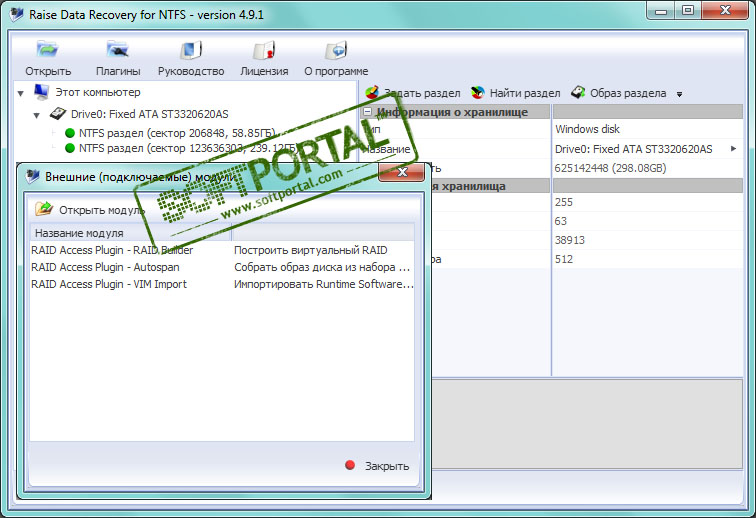Select RAID Access Plugin - Autospan row
Viewport: 756px width, 518px height.
pyautogui.click(x=222, y=267)
